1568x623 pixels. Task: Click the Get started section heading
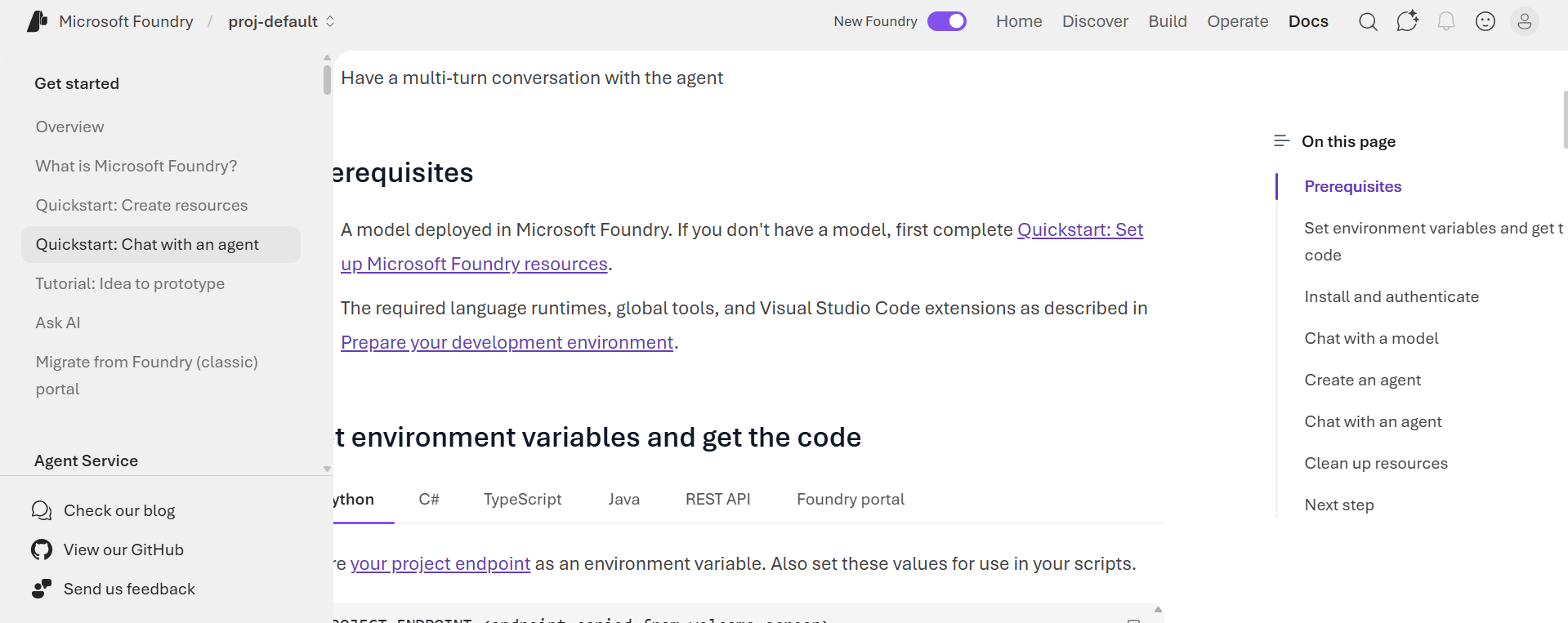click(77, 83)
